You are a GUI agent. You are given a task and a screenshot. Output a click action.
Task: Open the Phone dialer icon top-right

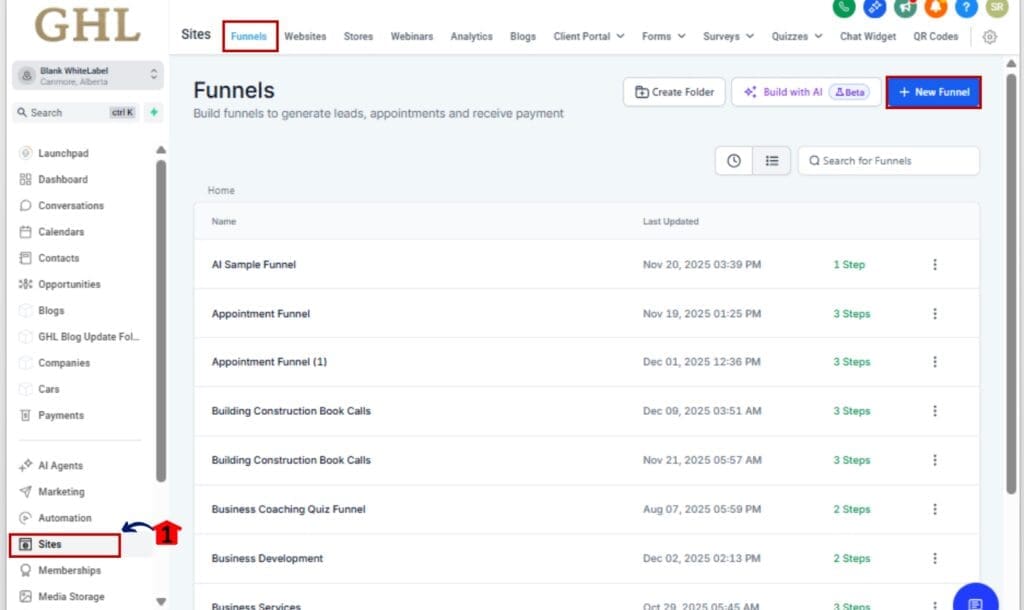845,10
